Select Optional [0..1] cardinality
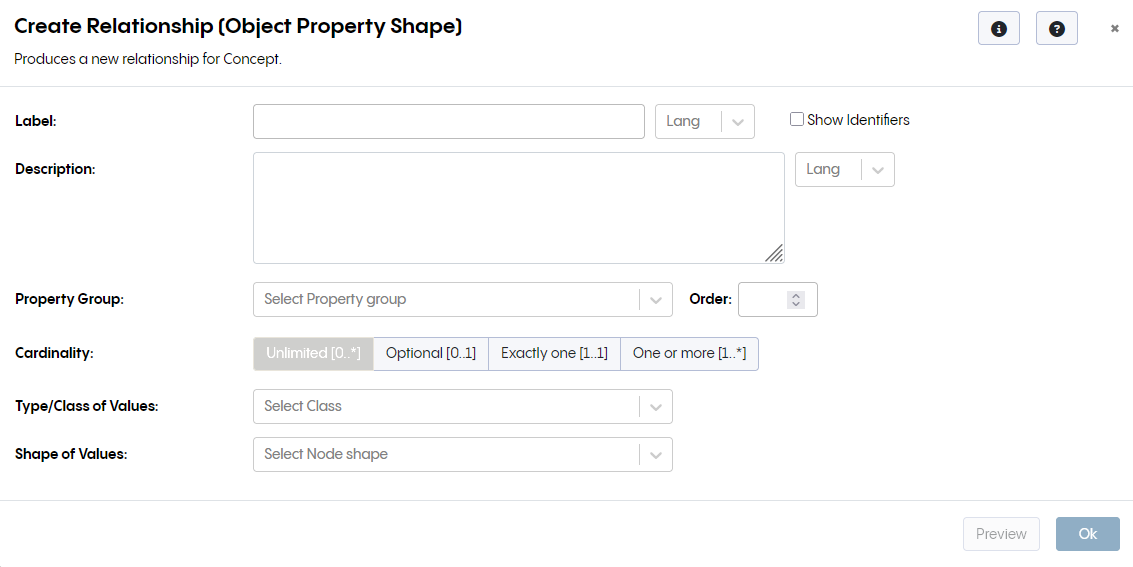 (431, 353)
